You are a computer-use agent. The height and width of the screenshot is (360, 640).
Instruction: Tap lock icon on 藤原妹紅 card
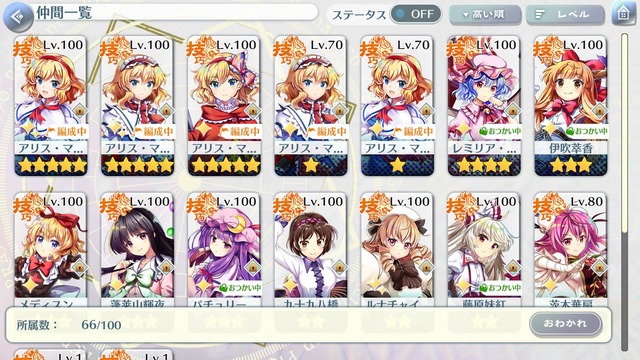pyautogui.click(x=512, y=267)
